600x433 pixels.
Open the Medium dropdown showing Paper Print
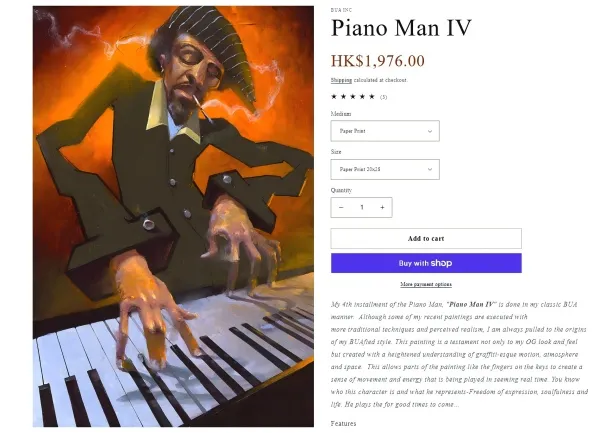385,131
